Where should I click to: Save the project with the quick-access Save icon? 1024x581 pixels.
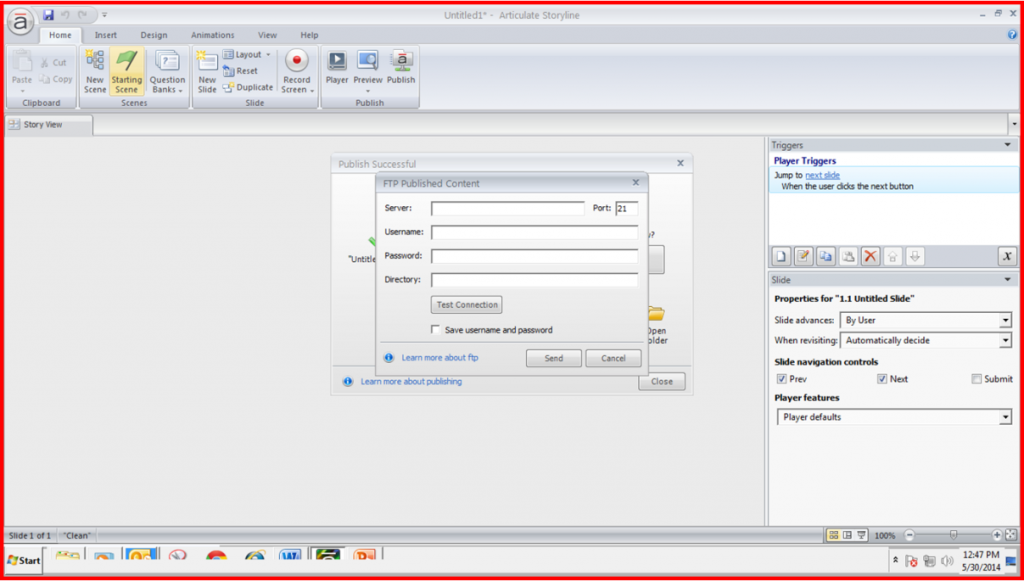click(x=48, y=14)
